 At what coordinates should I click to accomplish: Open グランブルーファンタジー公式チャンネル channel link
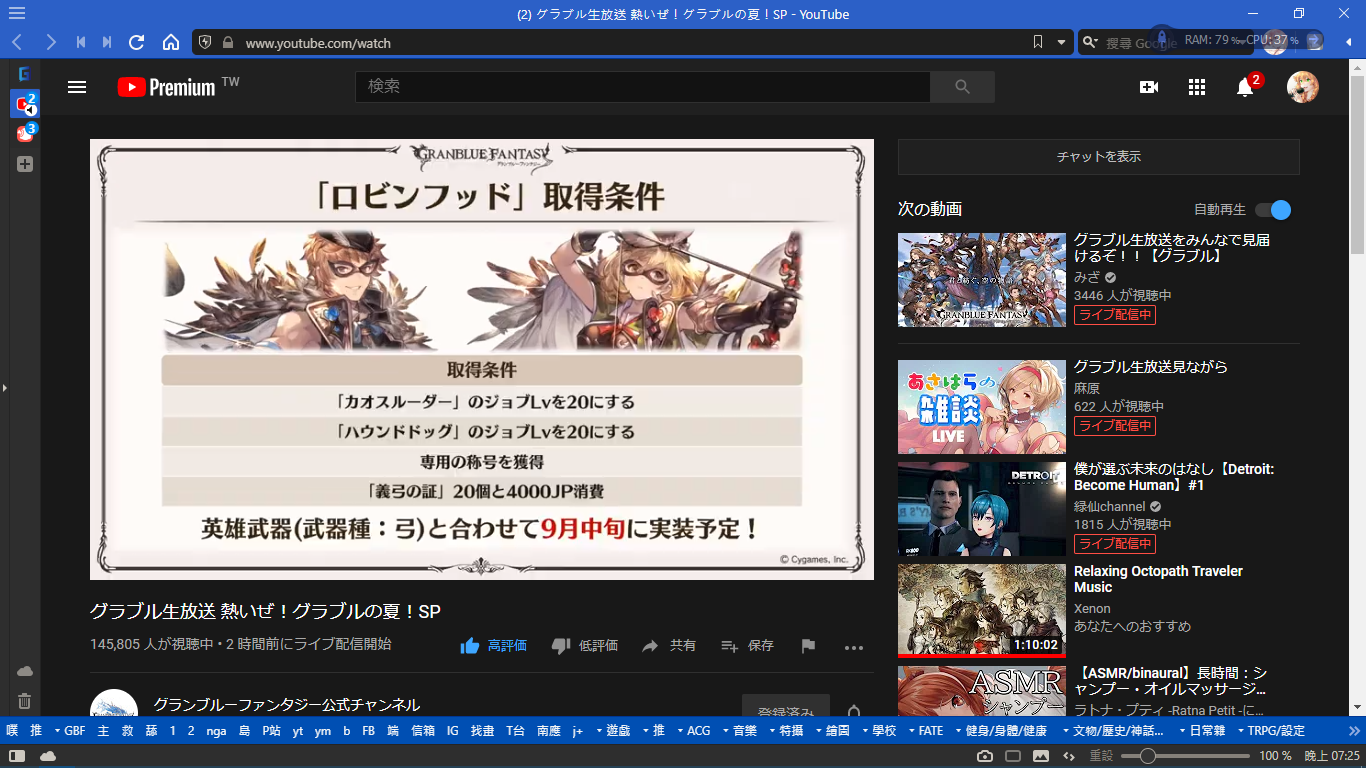tap(287, 705)
